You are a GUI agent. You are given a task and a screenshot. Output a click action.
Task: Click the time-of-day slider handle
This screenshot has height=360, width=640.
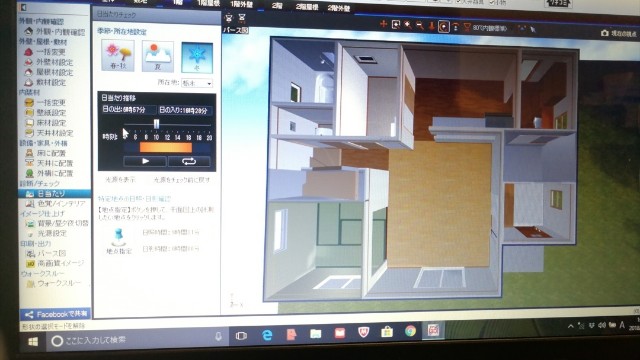[x=156, y=124]
